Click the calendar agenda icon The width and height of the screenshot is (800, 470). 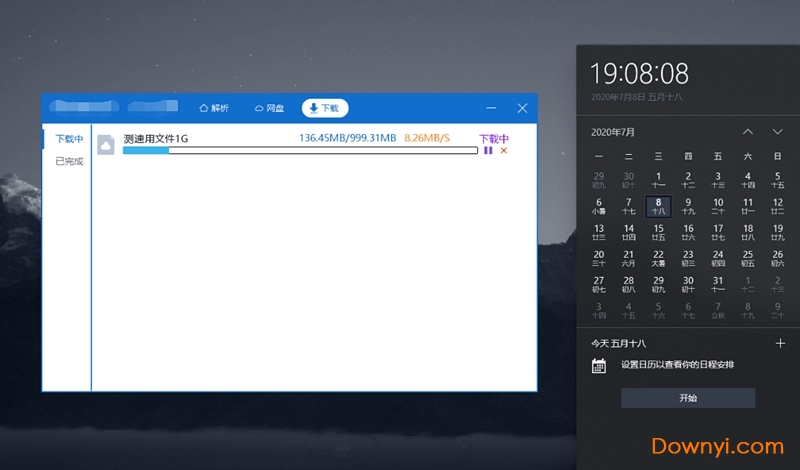click(x=599, y=366)
